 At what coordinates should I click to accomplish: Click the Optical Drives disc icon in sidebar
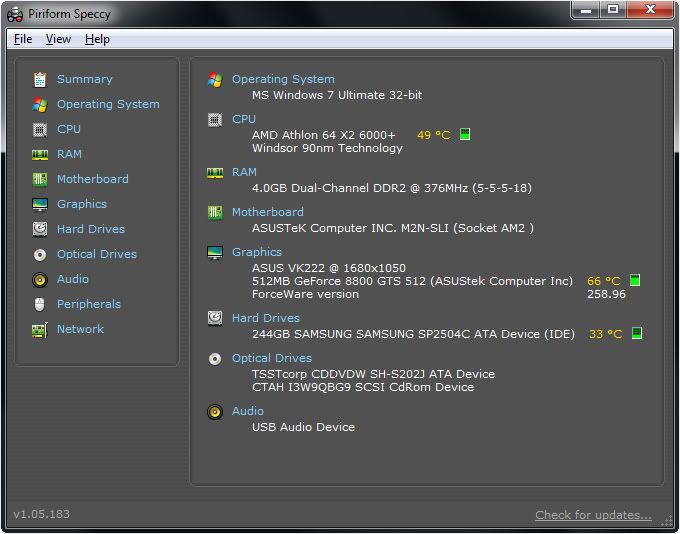pos(40,255)
